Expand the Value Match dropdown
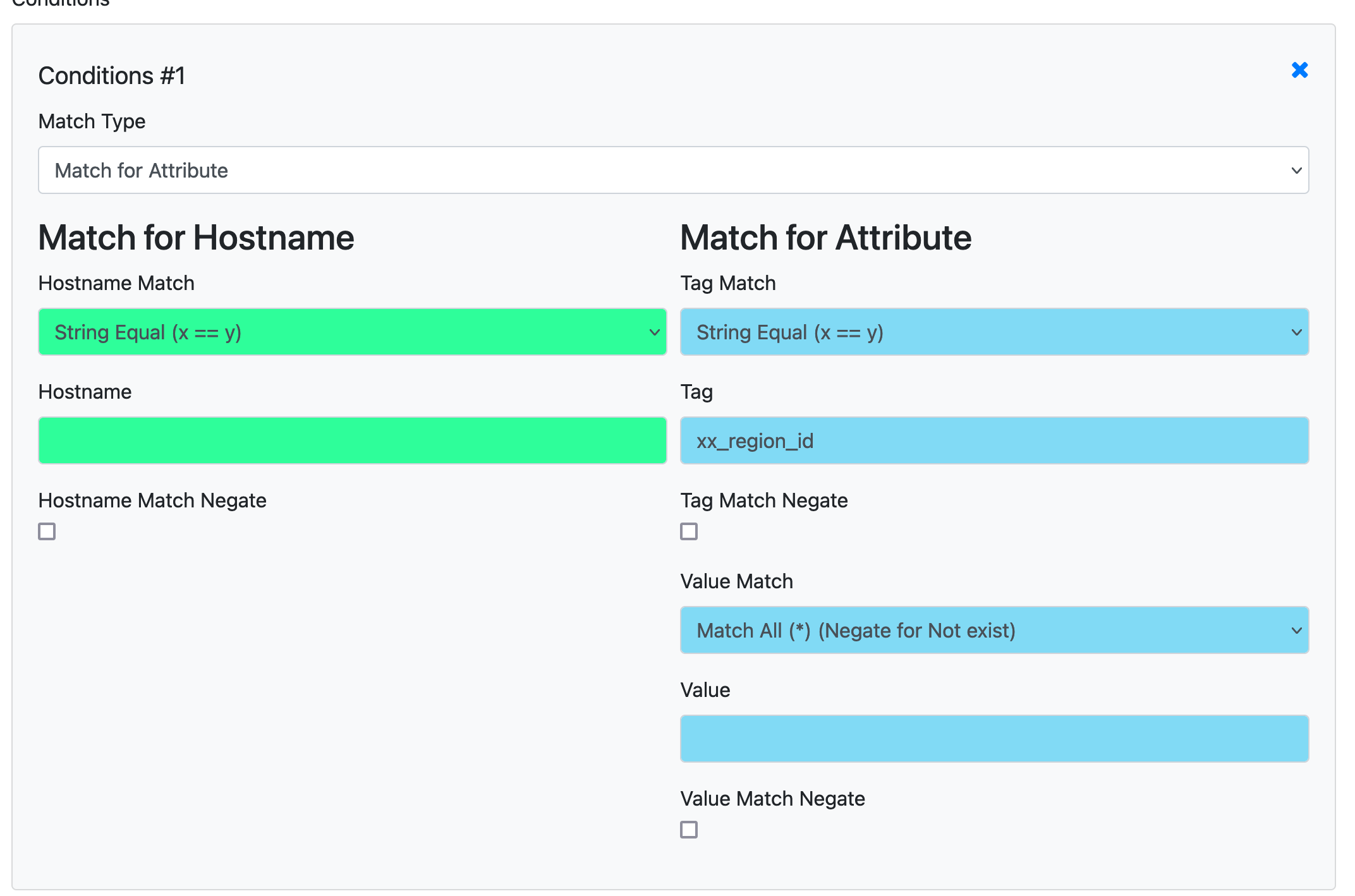The image size is (1355, 896). click(993, 630)
